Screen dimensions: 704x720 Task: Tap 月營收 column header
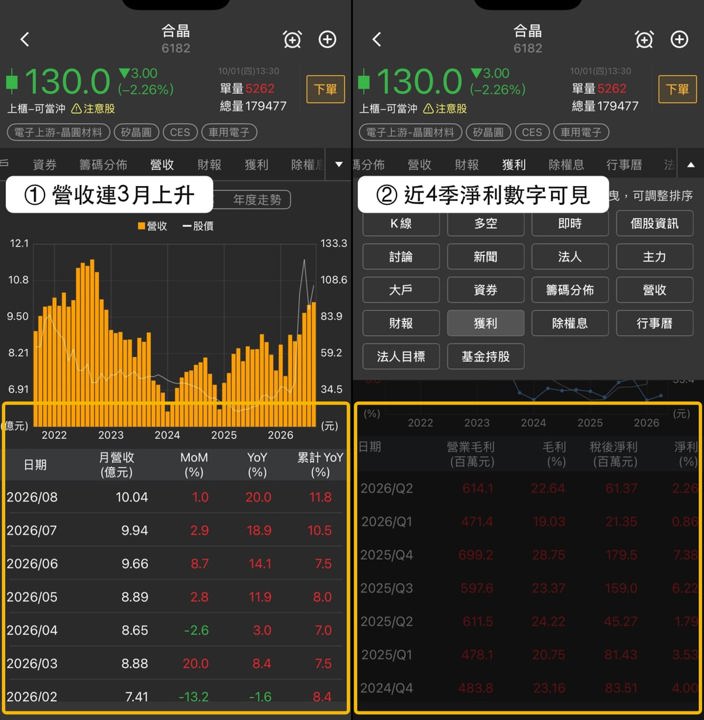click(117, 465)
